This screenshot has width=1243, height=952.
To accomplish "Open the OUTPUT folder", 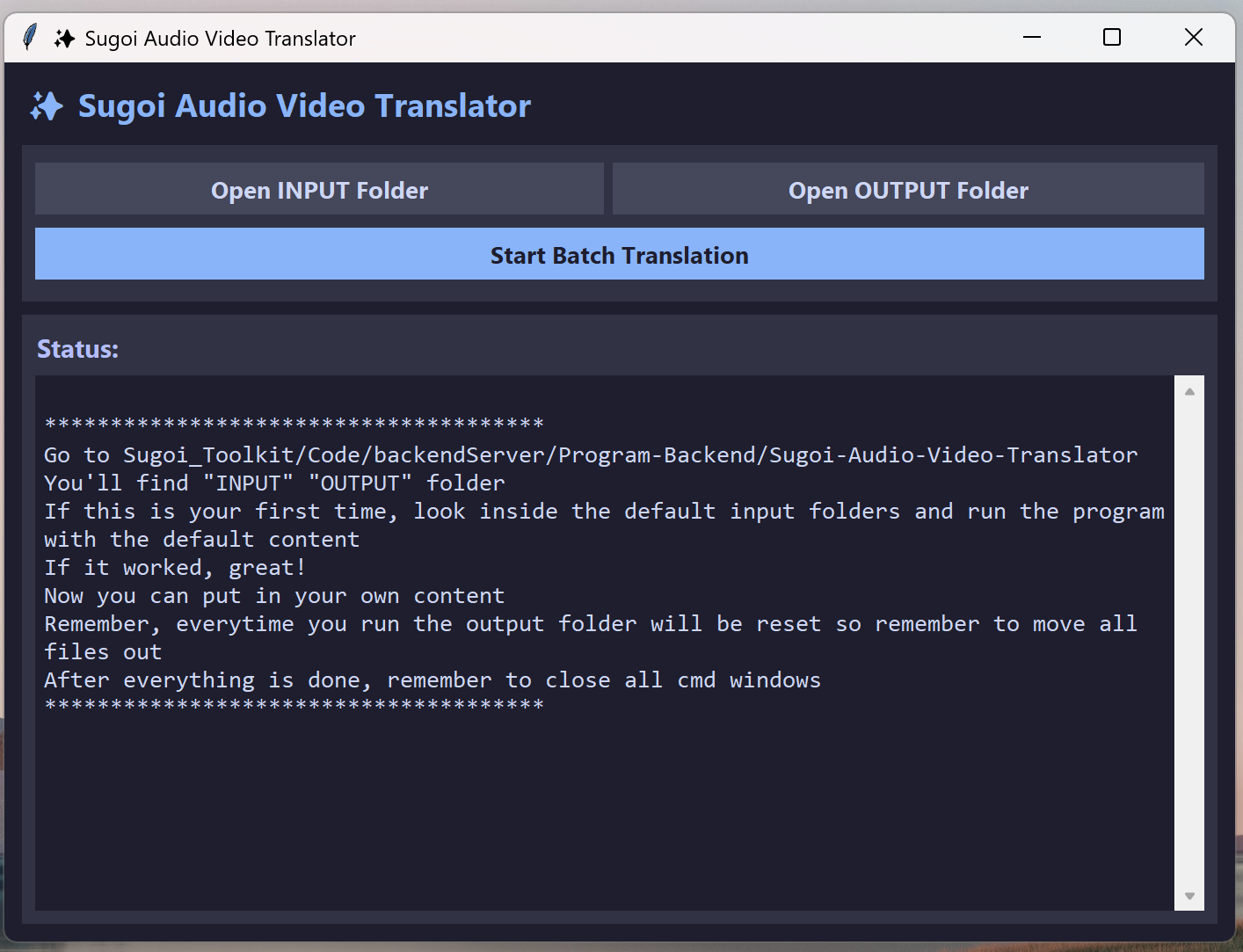I will 908,189.
